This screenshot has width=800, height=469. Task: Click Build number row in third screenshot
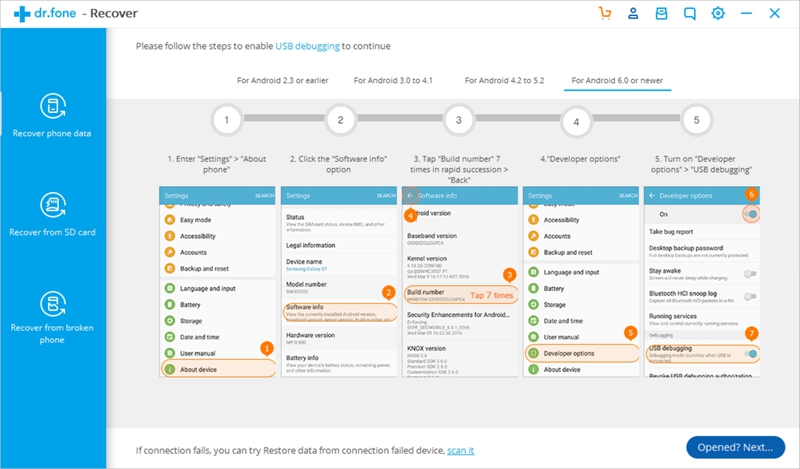click(461, 294)
